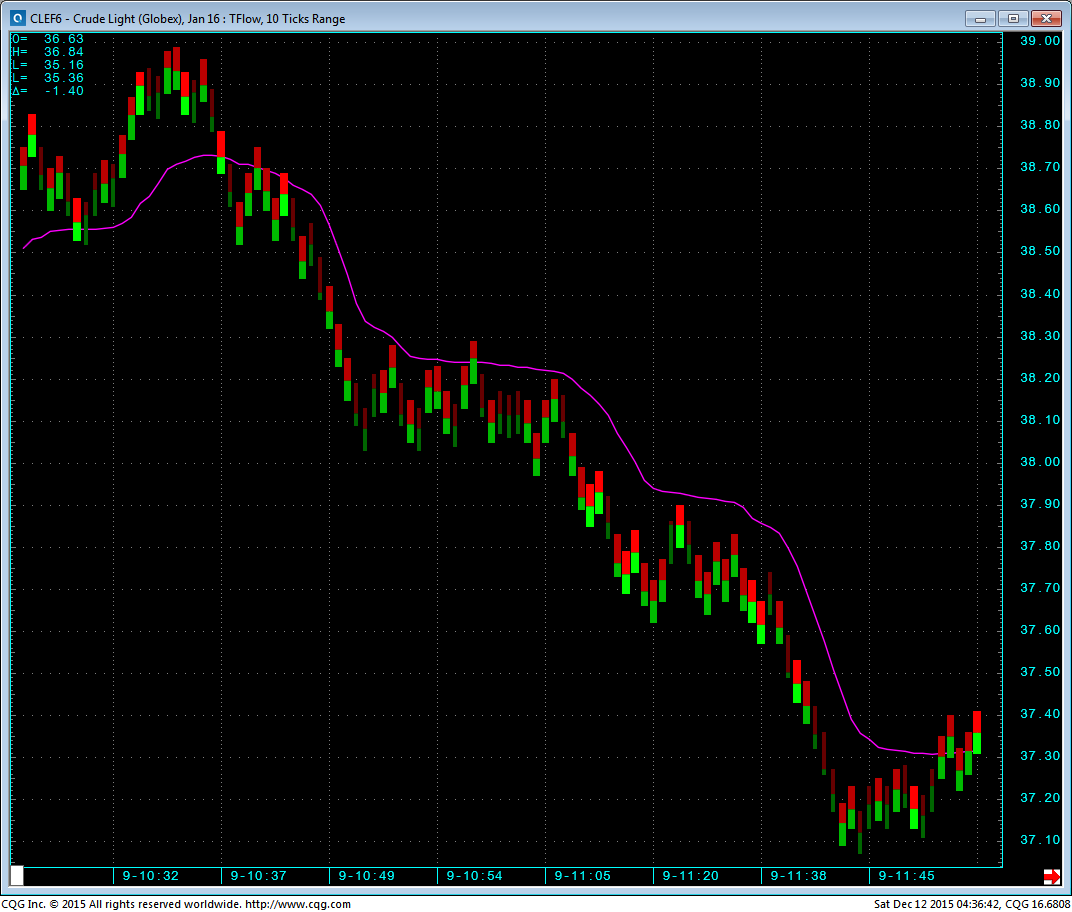1072x912 pixels.
Task: Select the 9-10:54 time axis label
Action: pyautogui.click(x=474, y=876)
